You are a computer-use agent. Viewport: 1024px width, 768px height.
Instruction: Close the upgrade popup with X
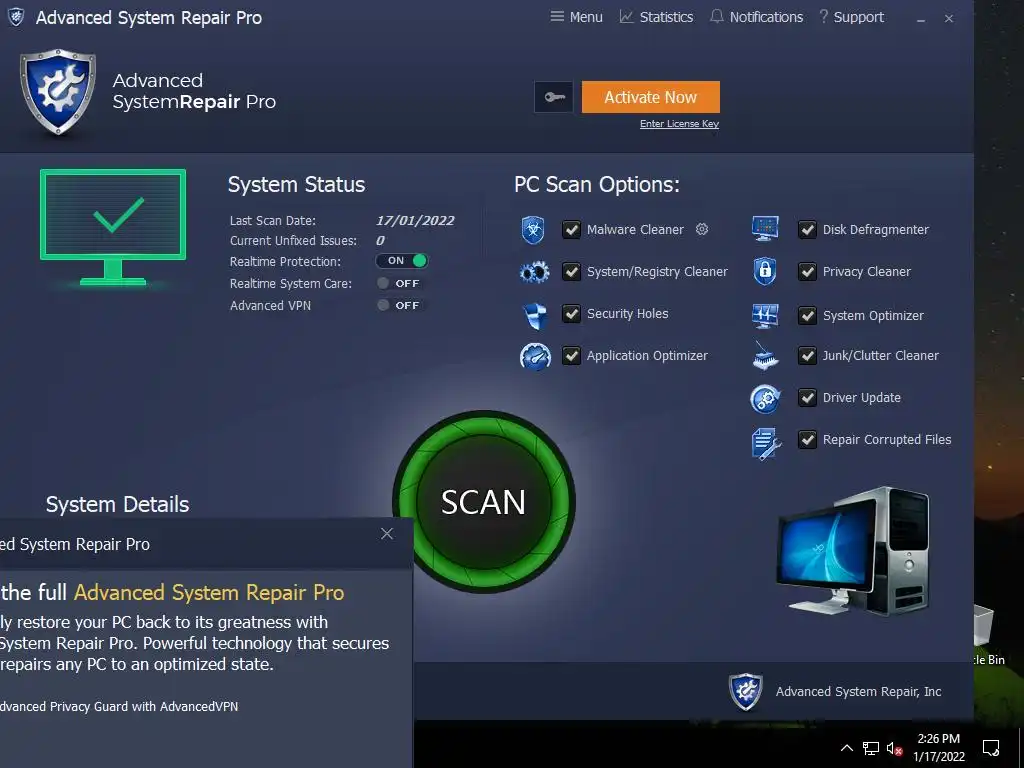pyautogui.click(x=387, y=534)
